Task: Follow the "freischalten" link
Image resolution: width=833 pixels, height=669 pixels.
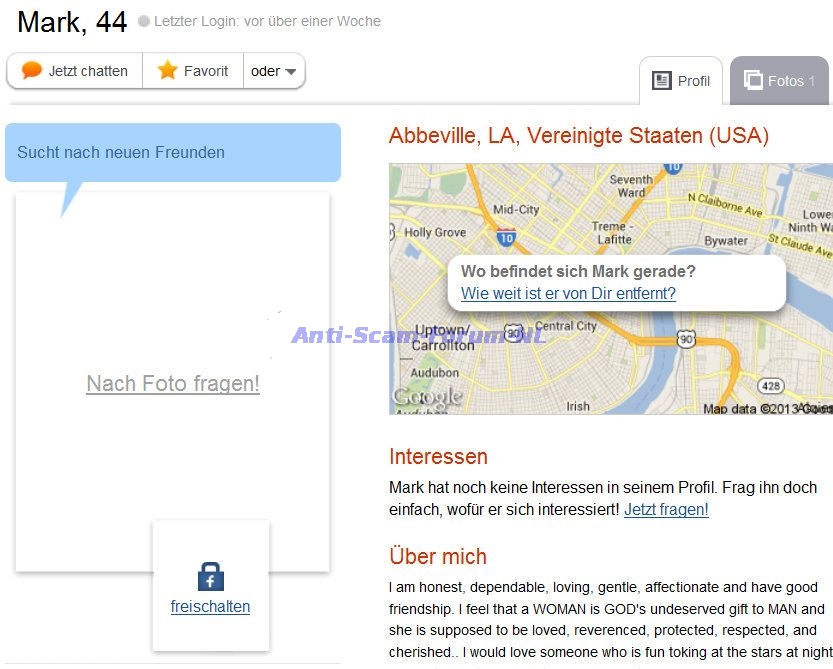Action: [210, 607]
